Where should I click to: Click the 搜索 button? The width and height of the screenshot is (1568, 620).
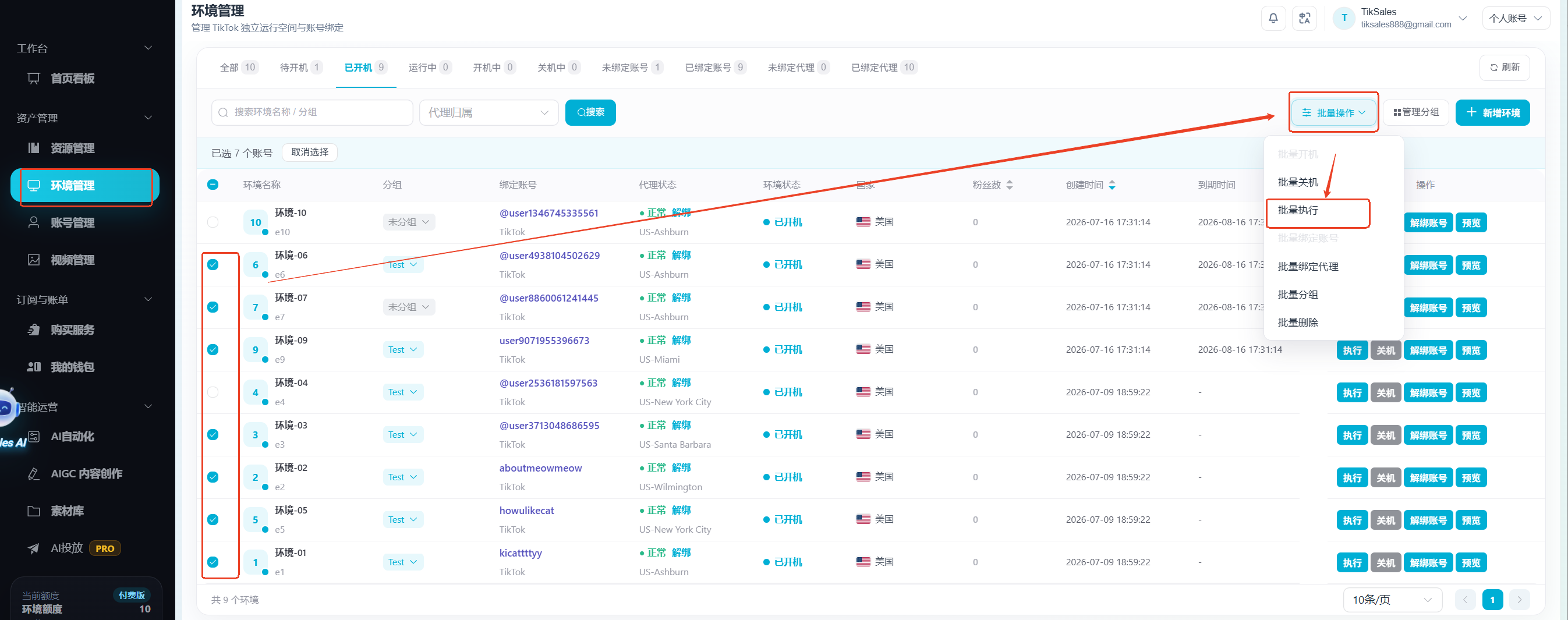590,112
